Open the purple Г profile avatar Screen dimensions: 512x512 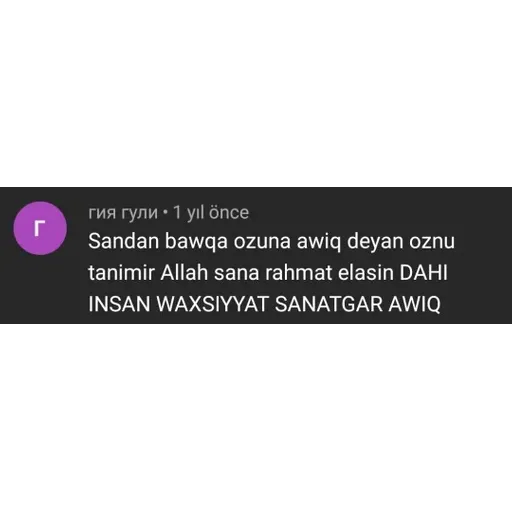pos(40,228)
